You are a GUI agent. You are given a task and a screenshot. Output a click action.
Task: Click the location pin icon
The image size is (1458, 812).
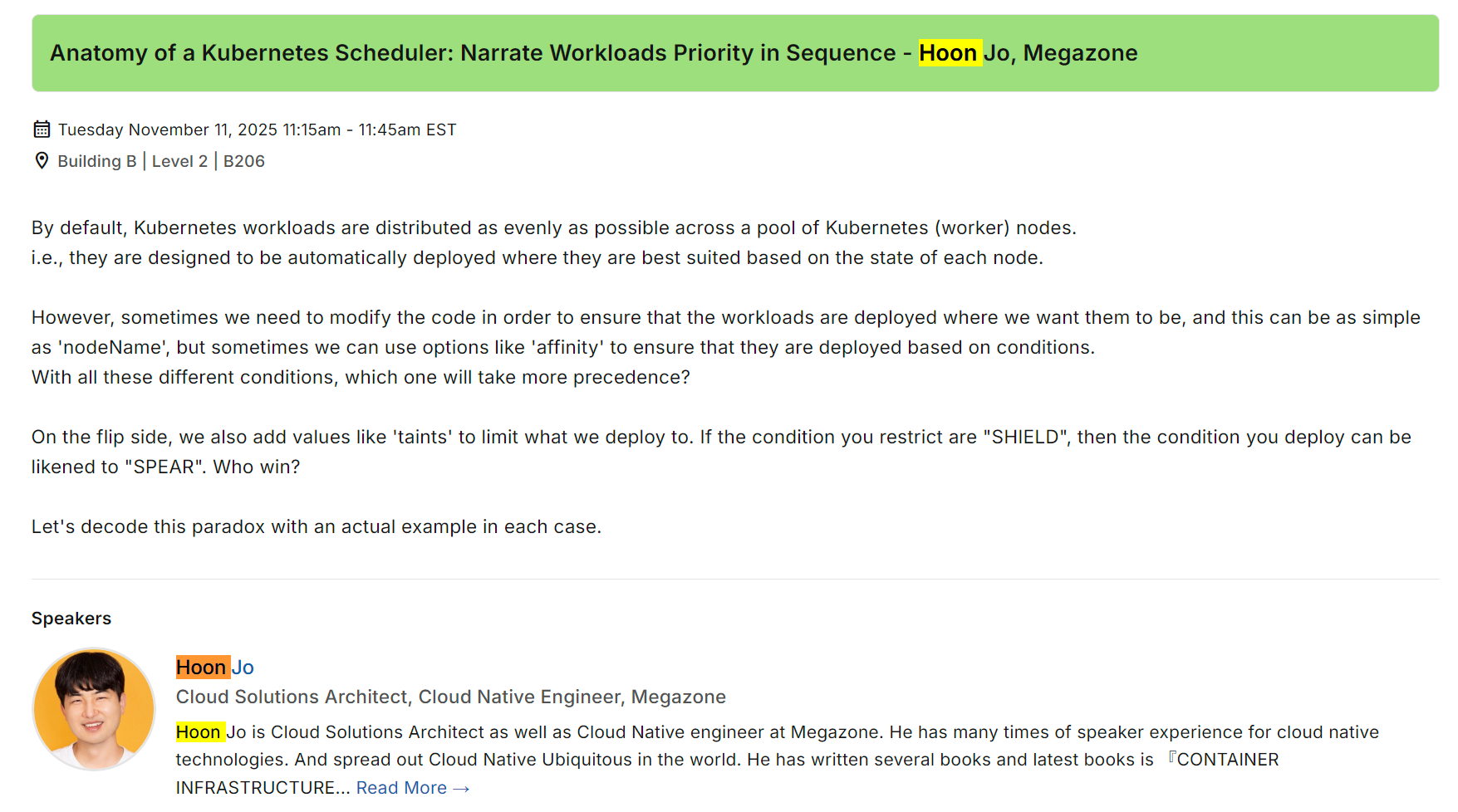42,161
